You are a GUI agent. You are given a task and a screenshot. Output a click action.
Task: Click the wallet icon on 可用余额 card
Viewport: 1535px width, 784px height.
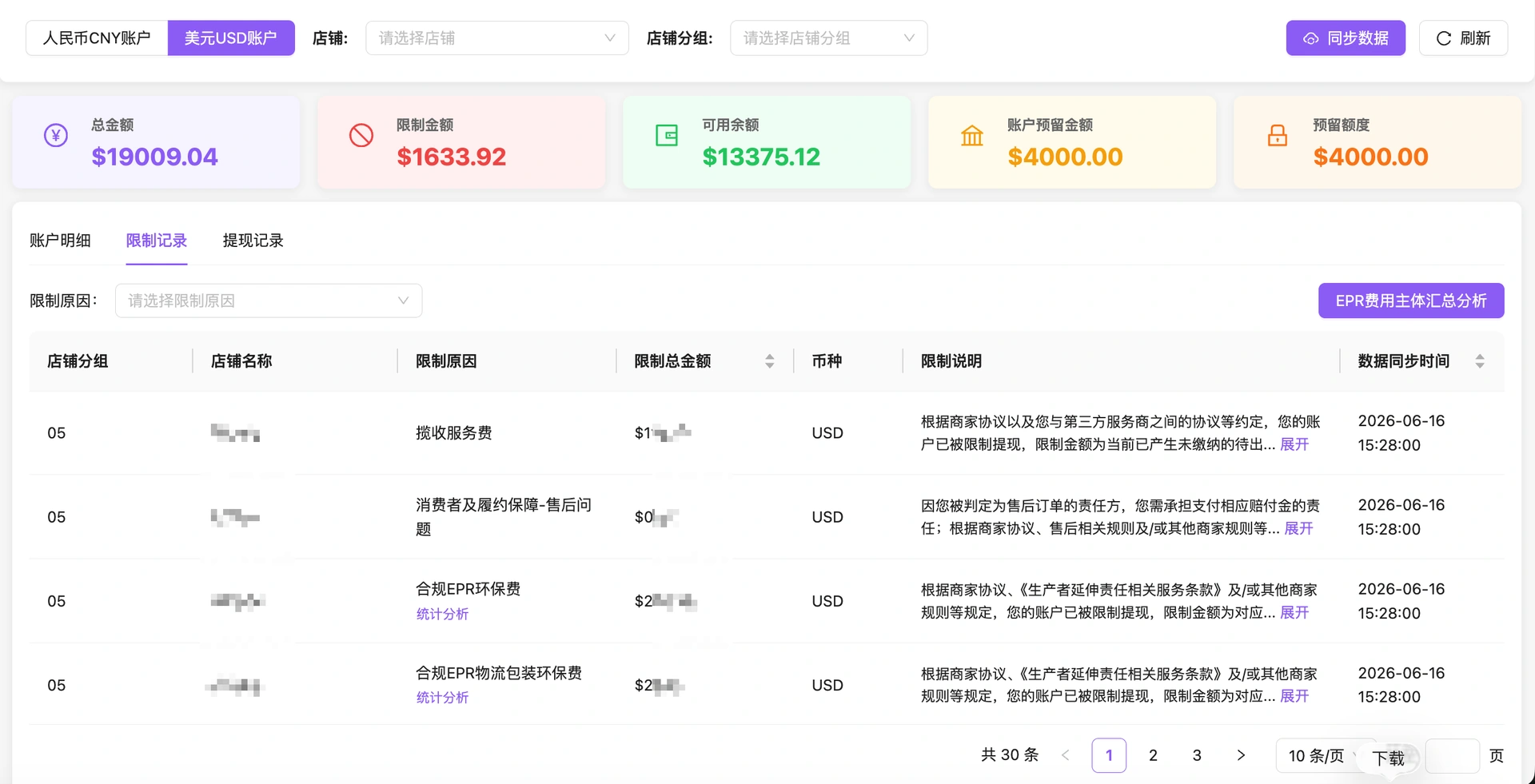667,135
